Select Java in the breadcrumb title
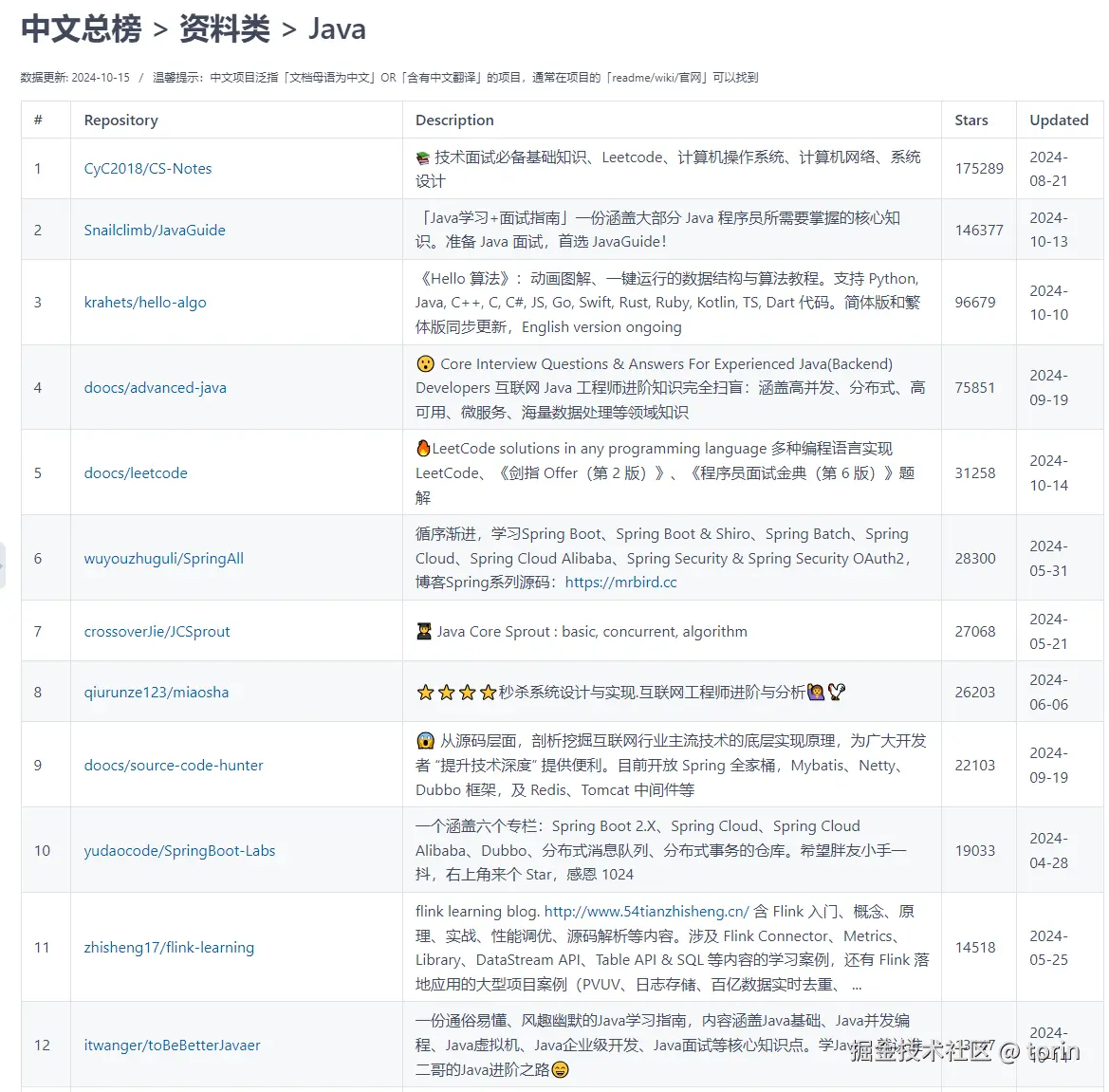Viewport: 1109px width, 1092px height. [337, 29]
